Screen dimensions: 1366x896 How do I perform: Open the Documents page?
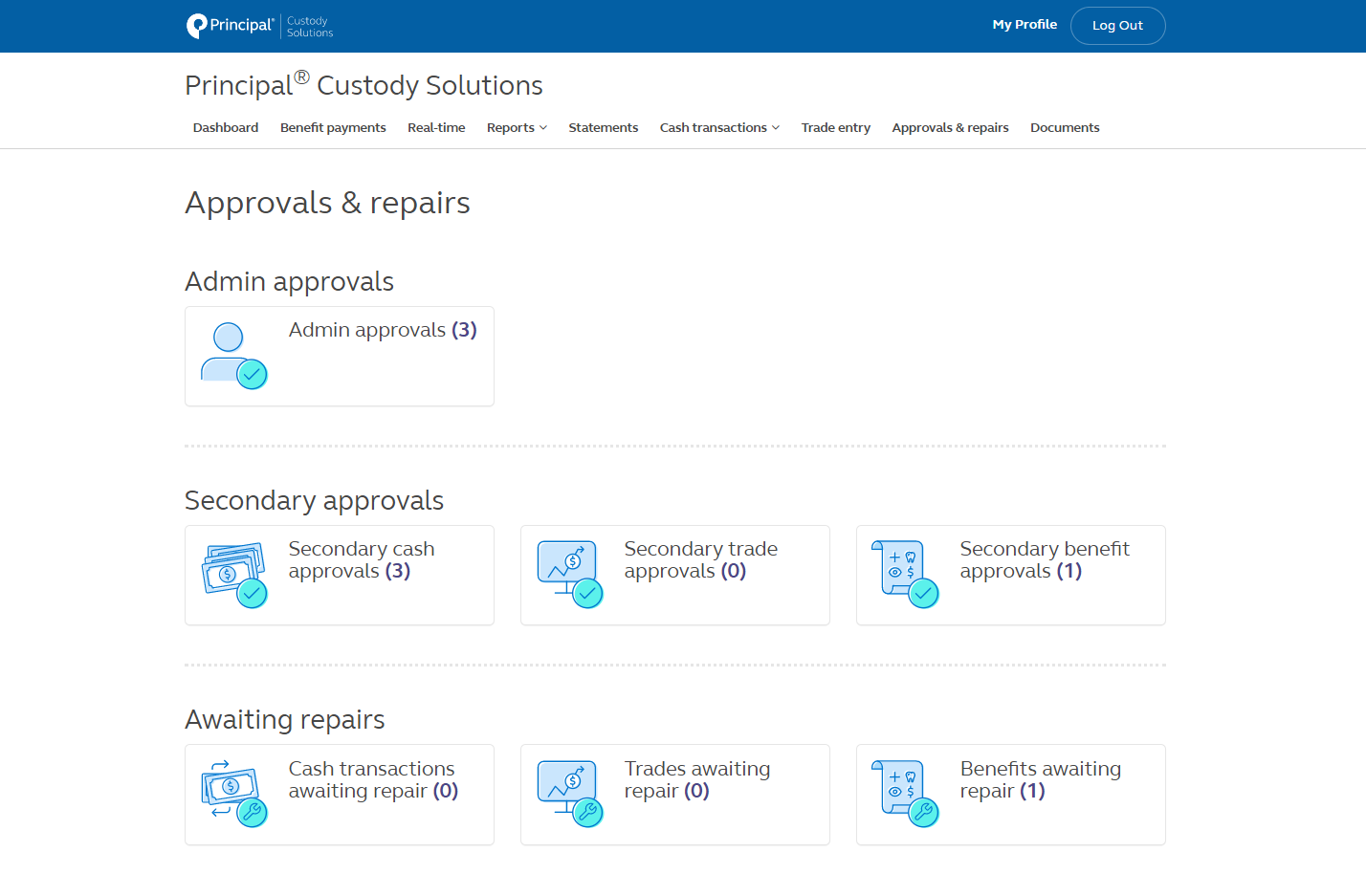1065,127
